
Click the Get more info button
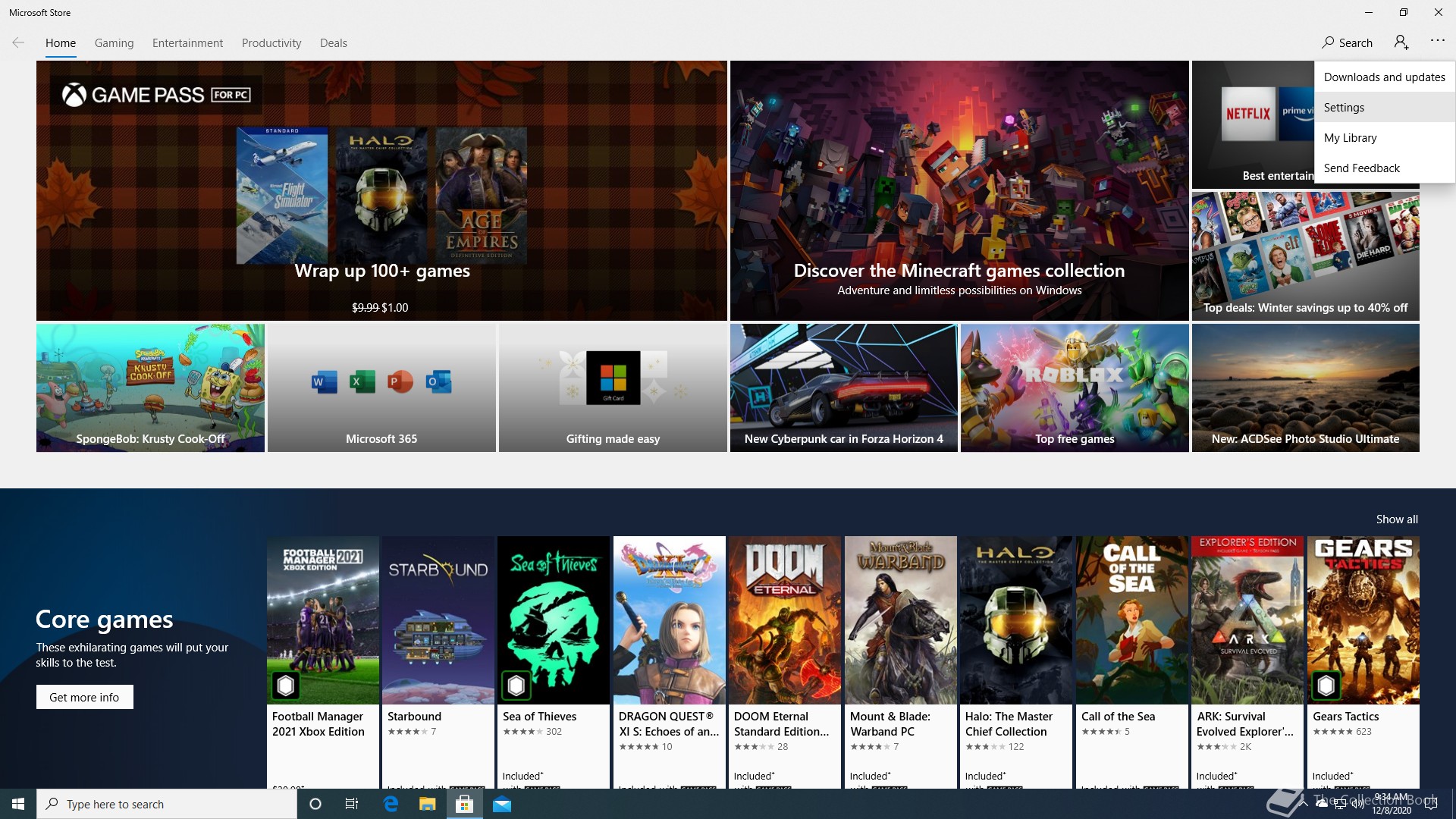[84, 697]
